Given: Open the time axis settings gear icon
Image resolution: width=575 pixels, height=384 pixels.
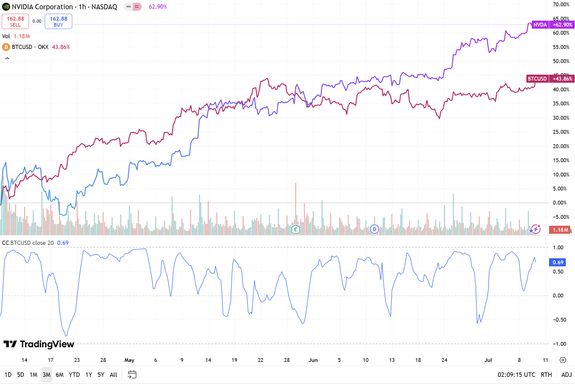Looking at the screenshot, I should click(x=563, y=360).
